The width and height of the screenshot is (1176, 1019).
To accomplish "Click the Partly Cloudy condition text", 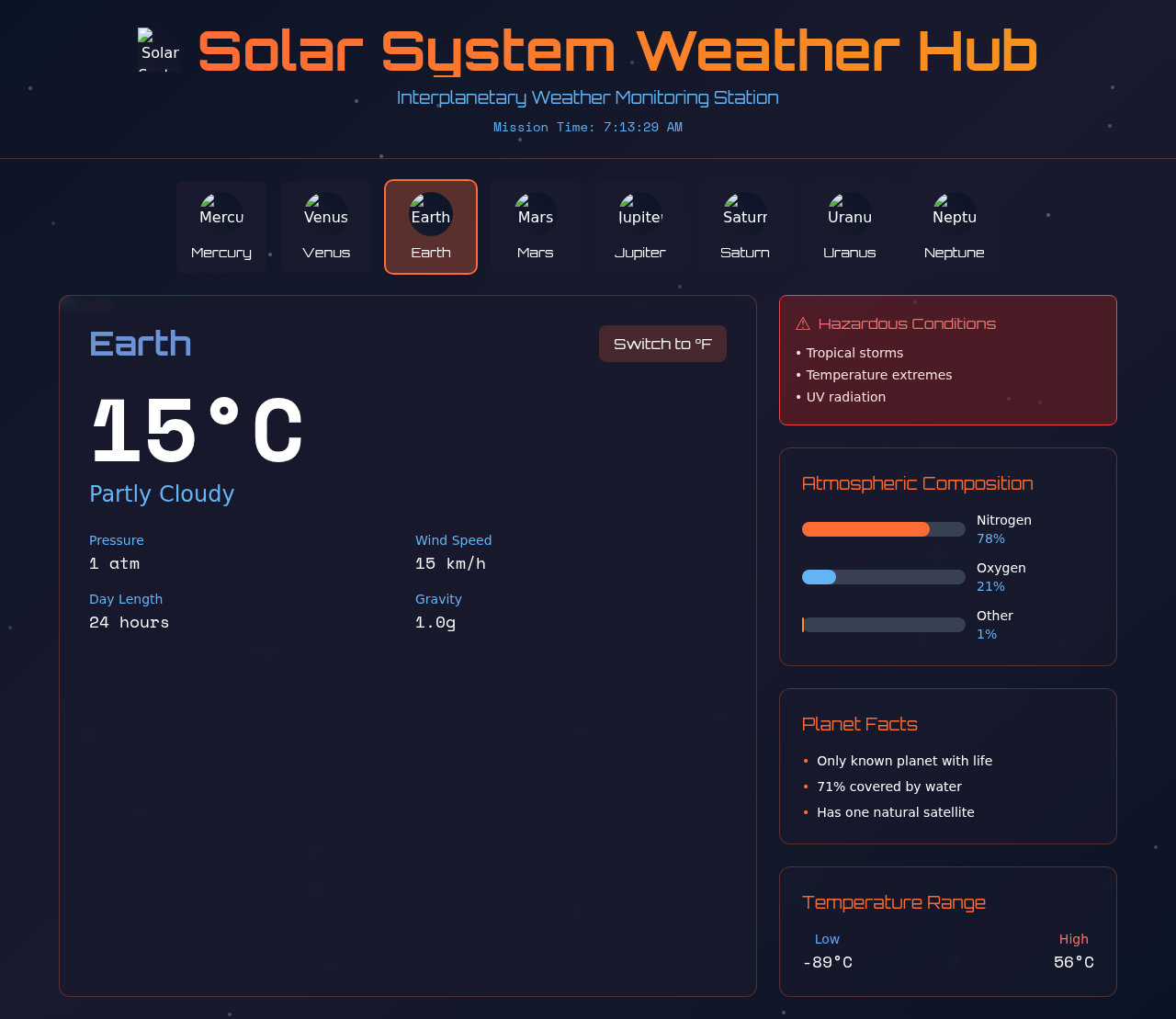I will 162,493.
